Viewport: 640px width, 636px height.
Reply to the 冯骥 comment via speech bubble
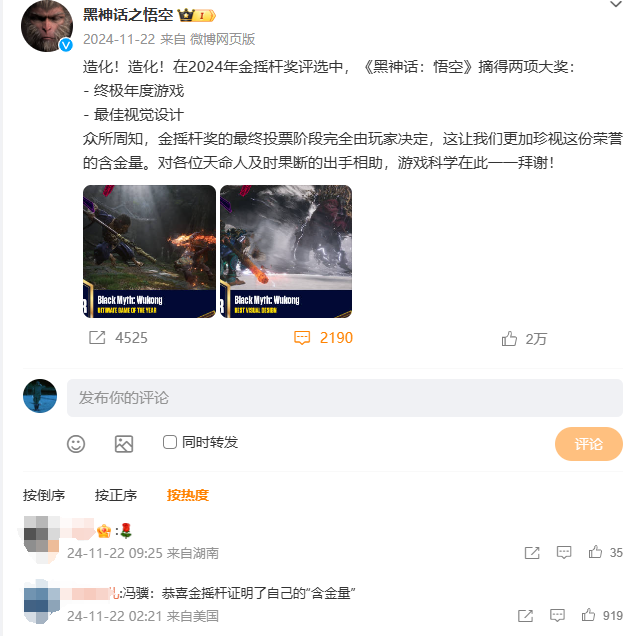click(557, 615)
